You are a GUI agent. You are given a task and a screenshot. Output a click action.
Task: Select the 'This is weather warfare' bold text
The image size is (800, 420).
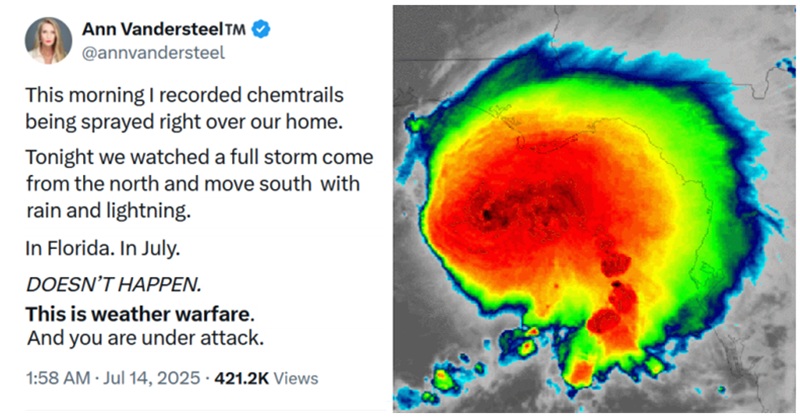pos(139,314)
